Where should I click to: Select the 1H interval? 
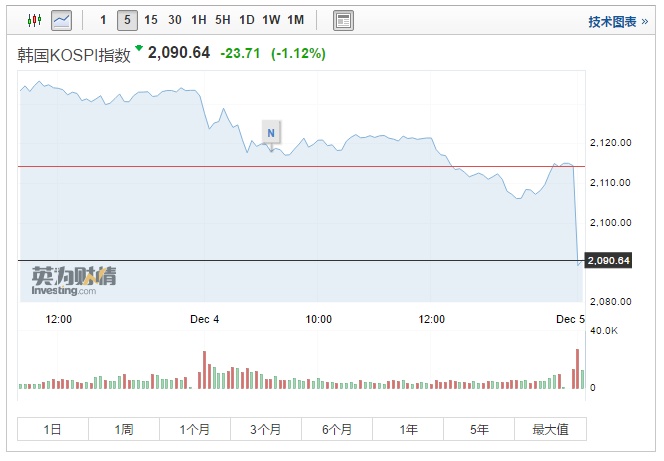[x=199, y=20]
